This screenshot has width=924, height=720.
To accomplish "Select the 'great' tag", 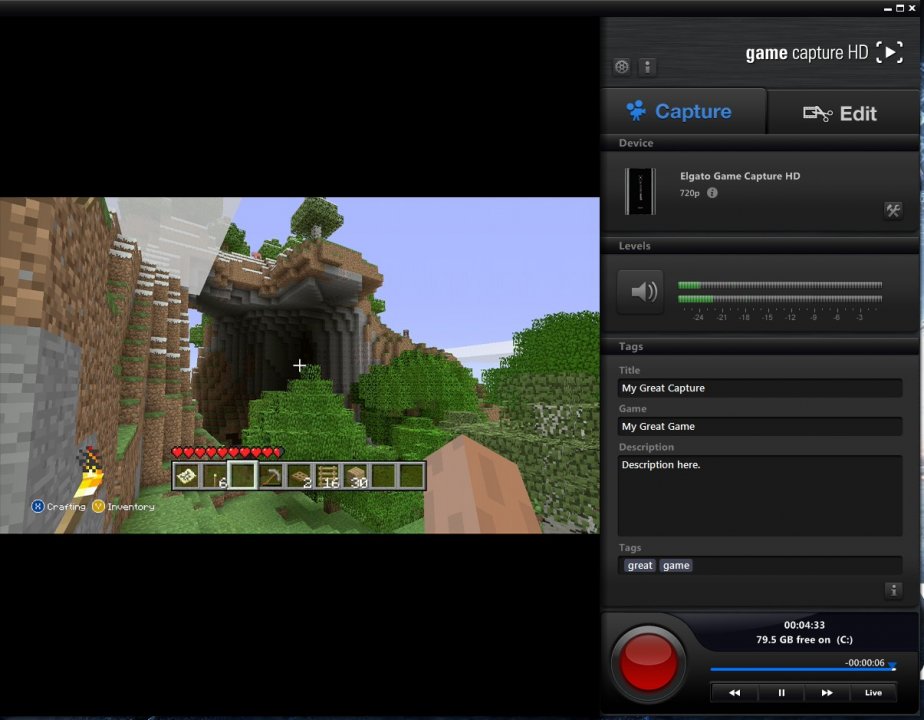I will 640,566.
